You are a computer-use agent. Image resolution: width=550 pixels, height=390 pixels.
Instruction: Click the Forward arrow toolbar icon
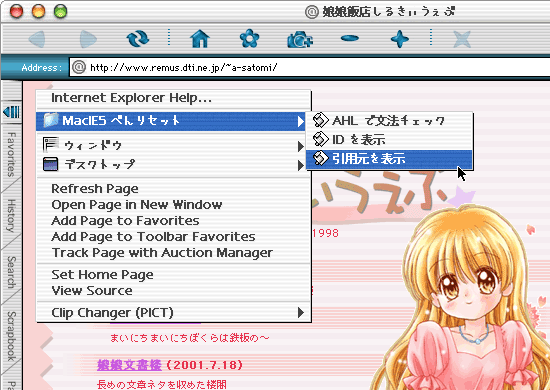click(88, 39)
